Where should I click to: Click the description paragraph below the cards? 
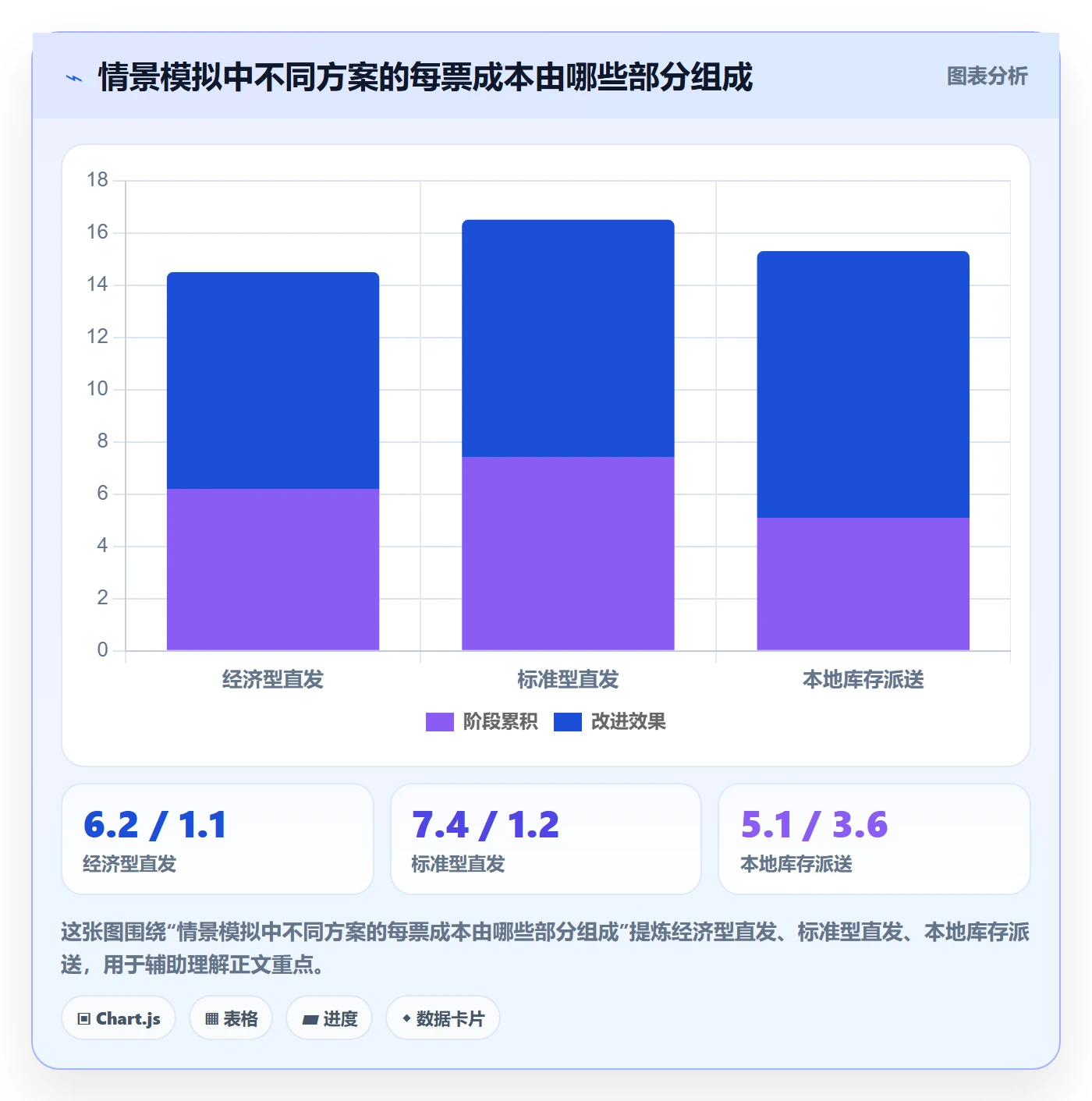(545, 948)
